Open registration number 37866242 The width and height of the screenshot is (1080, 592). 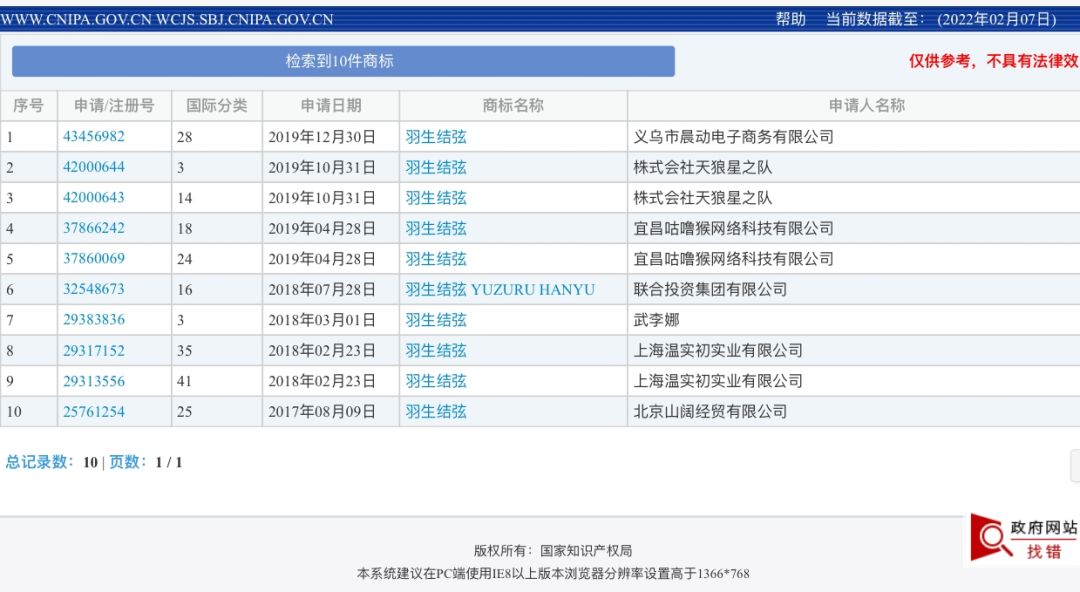pos(94,228)
